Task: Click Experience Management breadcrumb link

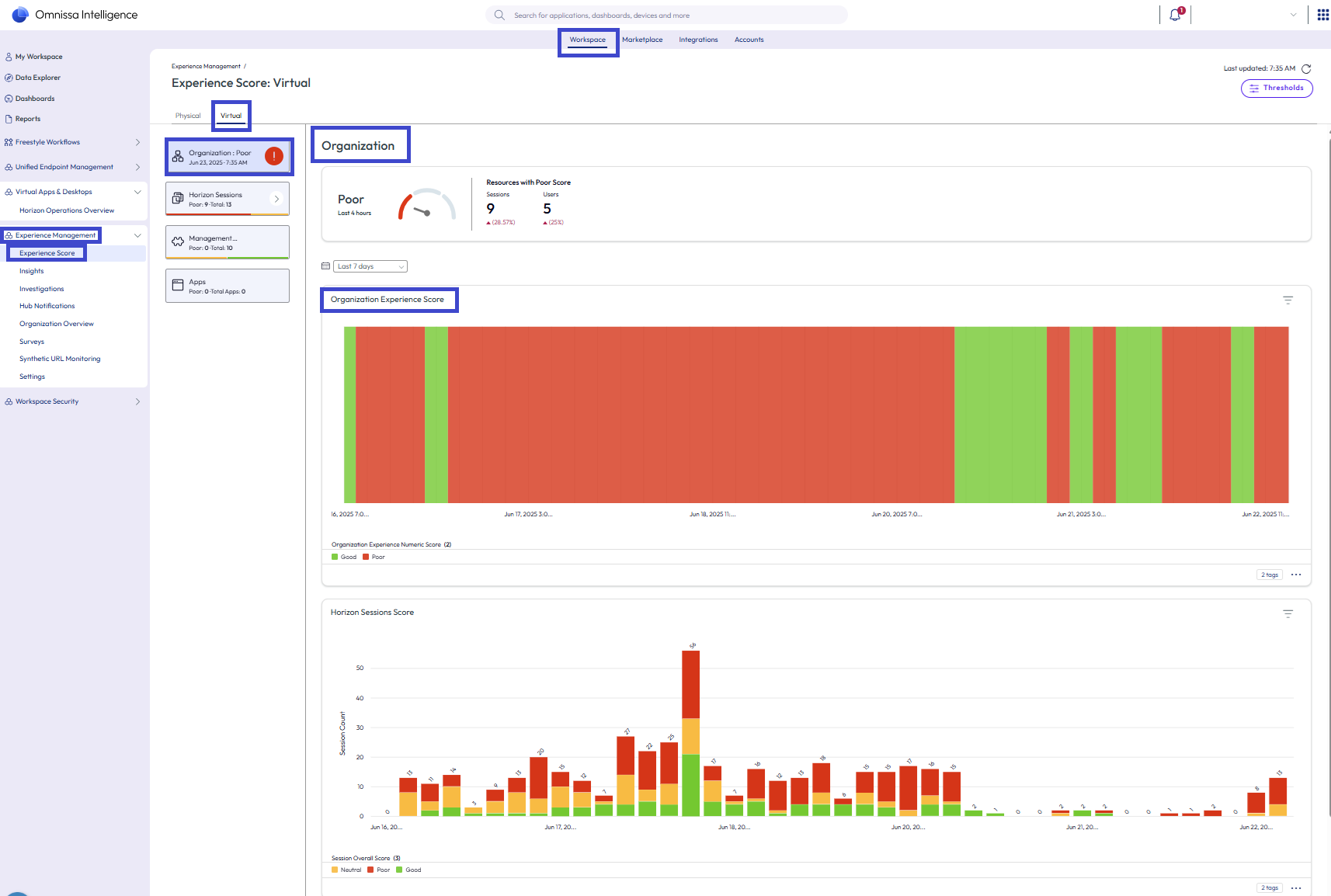Action: click(206, 66)
